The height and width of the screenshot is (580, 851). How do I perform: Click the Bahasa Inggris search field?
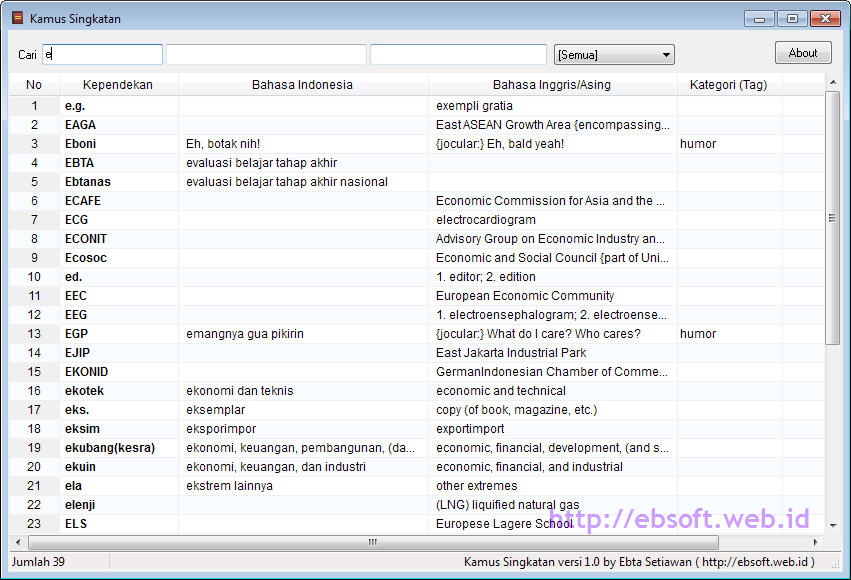click(458, 54)
